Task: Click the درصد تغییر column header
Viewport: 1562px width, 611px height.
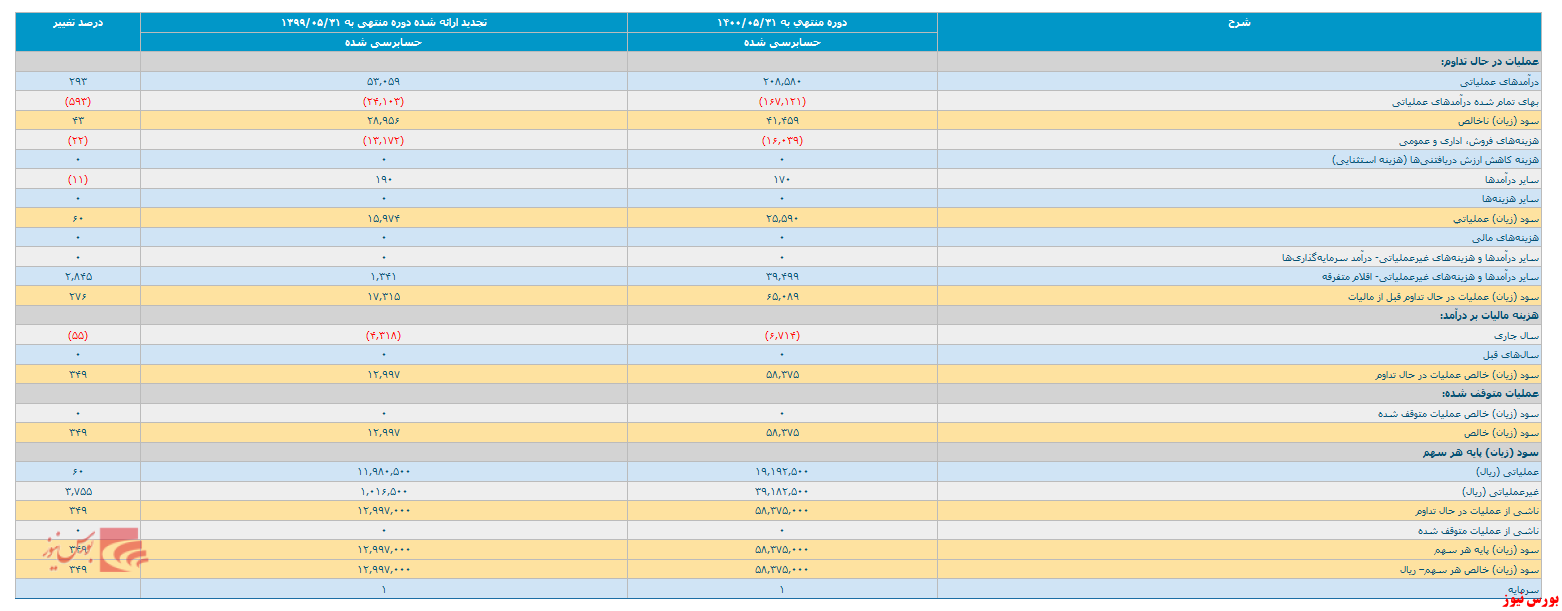Action: pyautogui.click(x=77, y=22)
